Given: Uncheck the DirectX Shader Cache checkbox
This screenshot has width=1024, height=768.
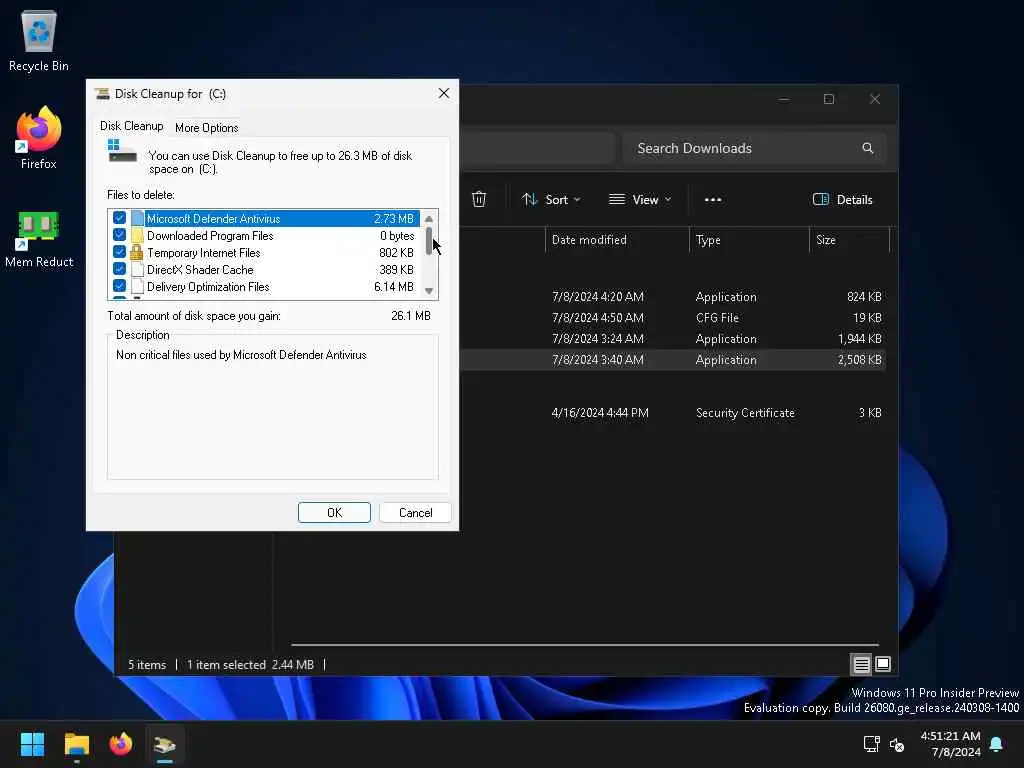Looking at the screenshot, I should coord(119,268).
